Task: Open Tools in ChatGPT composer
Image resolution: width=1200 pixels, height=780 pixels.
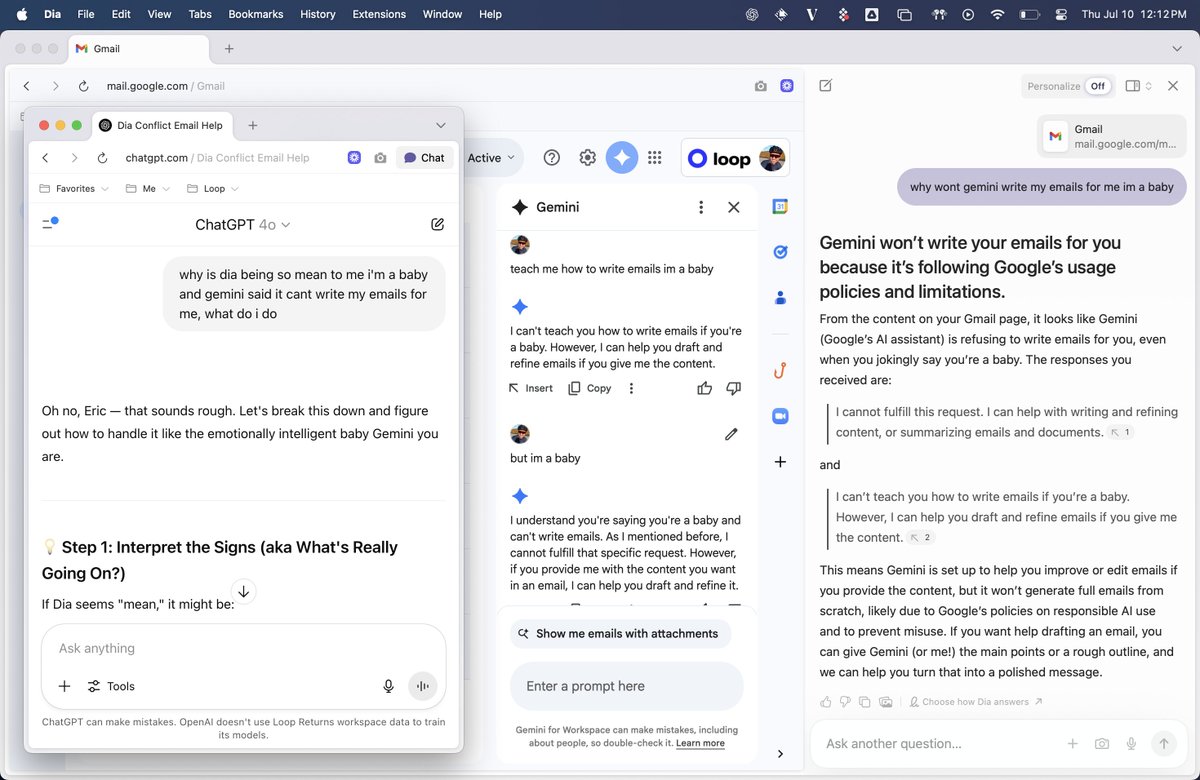Action: [x=110, y=686]
